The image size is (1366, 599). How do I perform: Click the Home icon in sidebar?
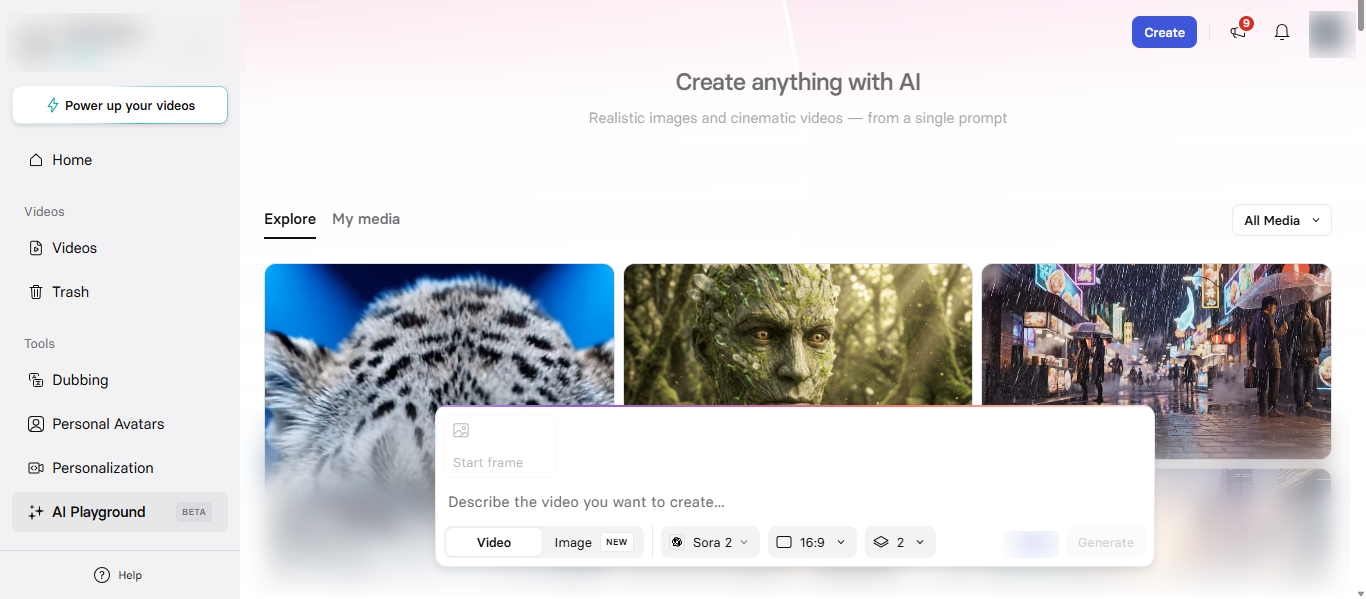(36, 160)
